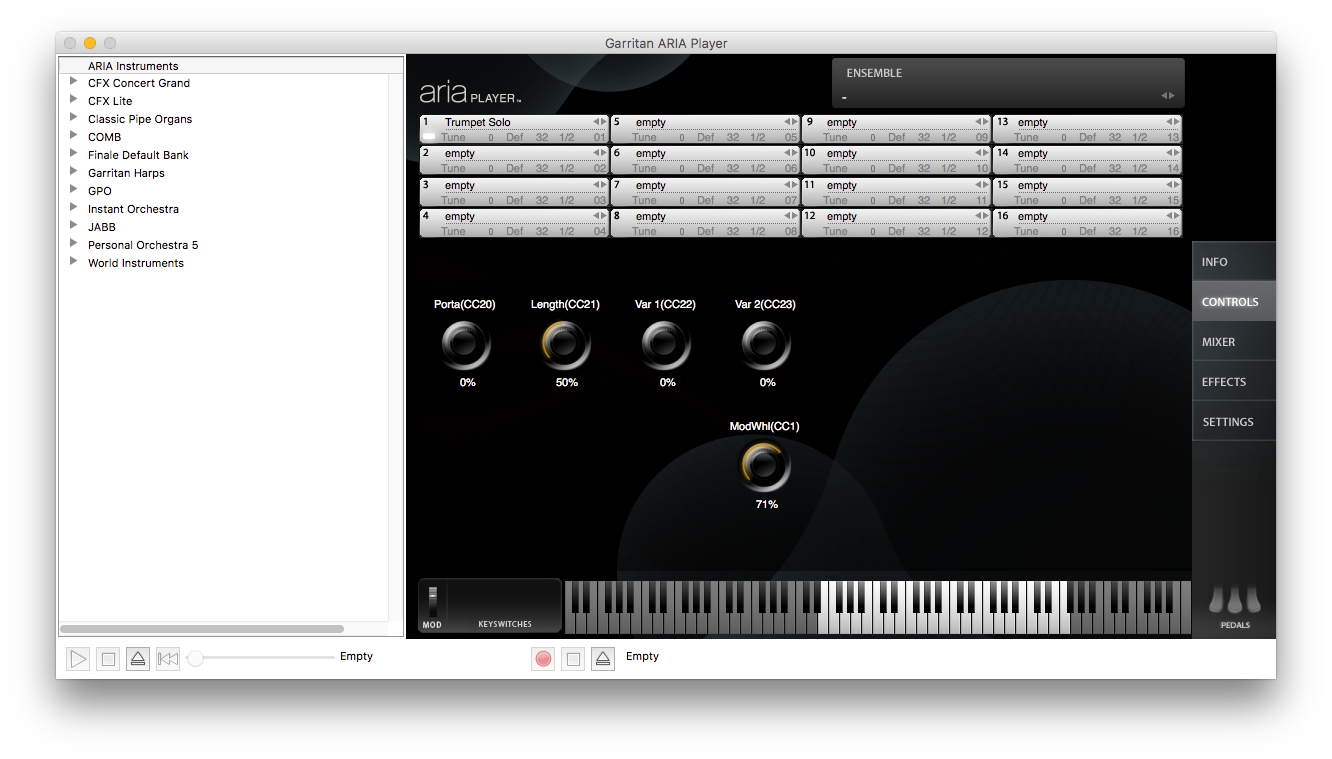Screen dimensions: 1332x759
Task: Start playback with the MIDI player Play button
Action: 78,659
